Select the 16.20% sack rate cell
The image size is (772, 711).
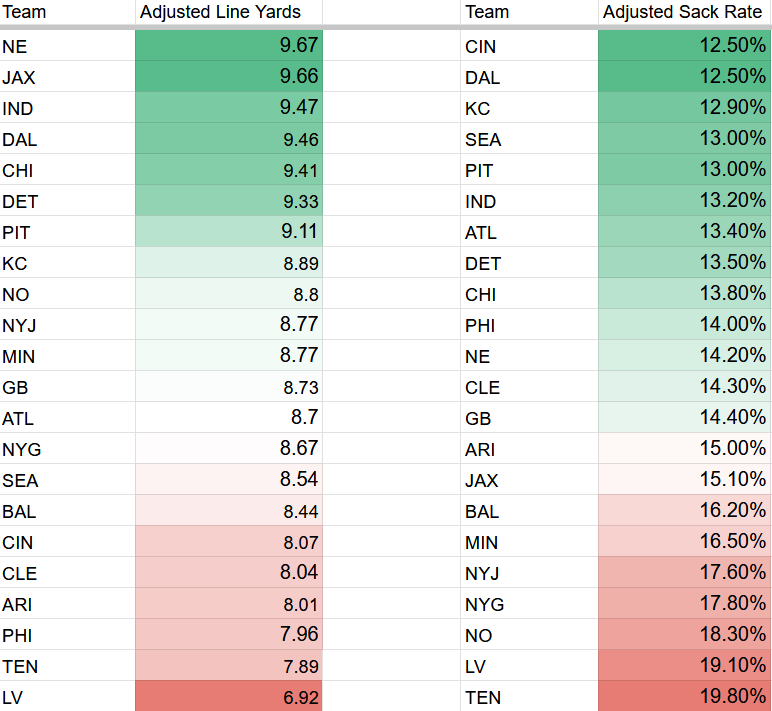point(683,511)
